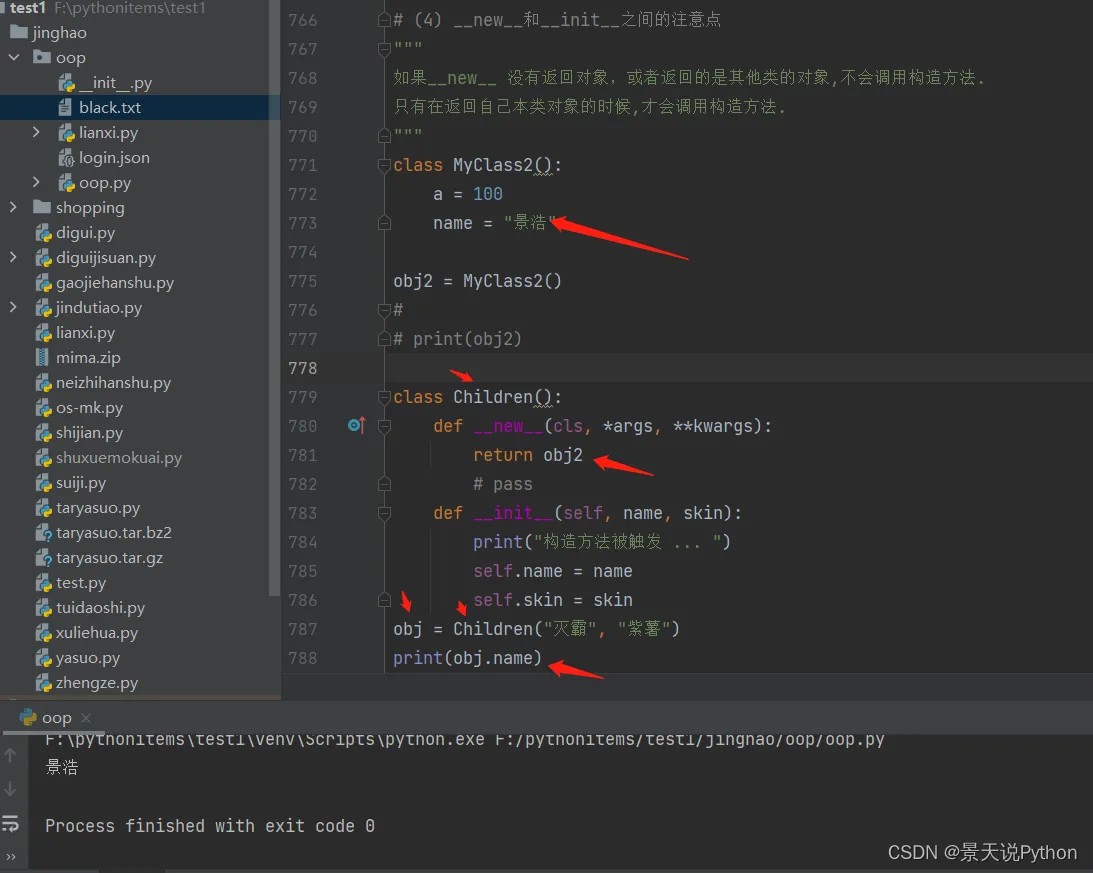
Task: Place cursor on empty line 778
Action: [700, 368]
